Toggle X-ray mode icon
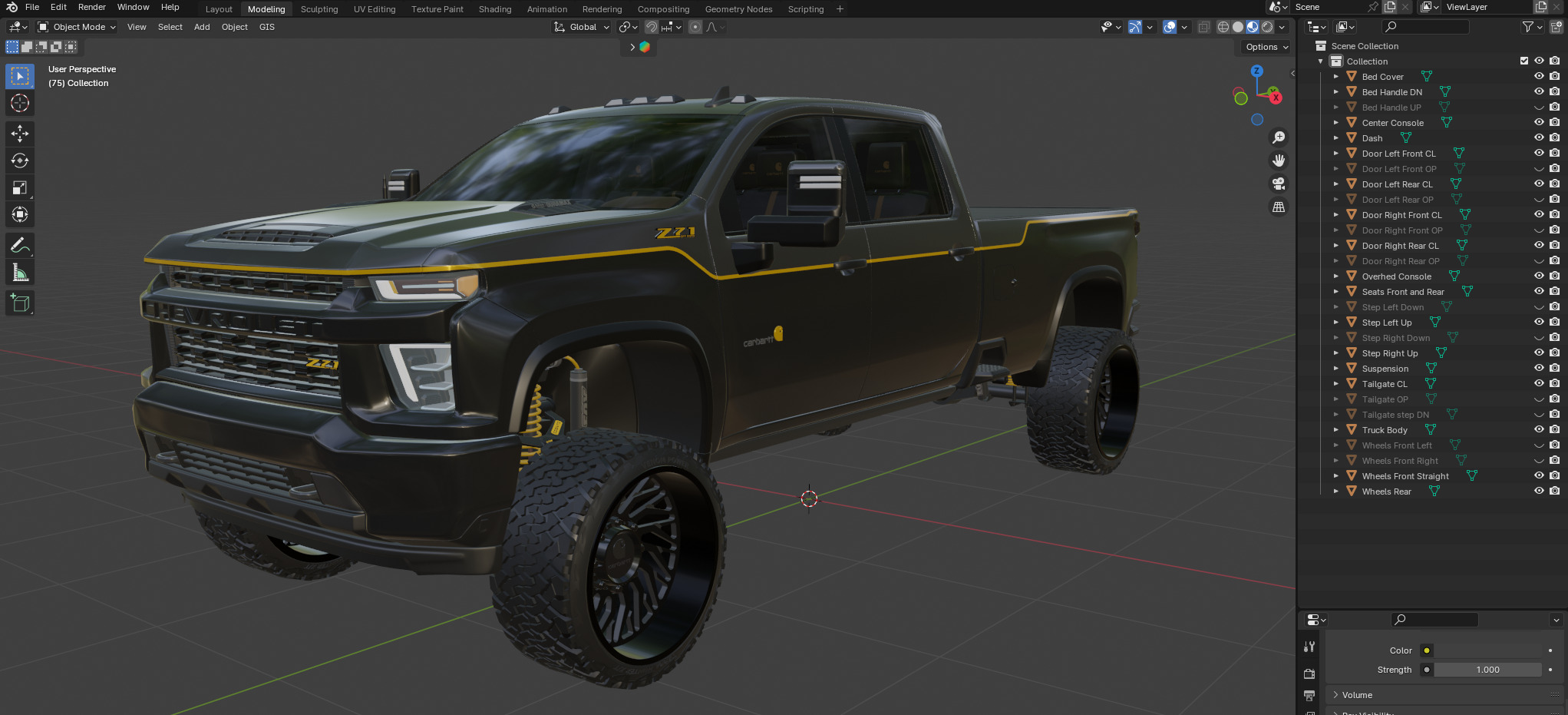 pyautogui.click(x=1203, y=27)
